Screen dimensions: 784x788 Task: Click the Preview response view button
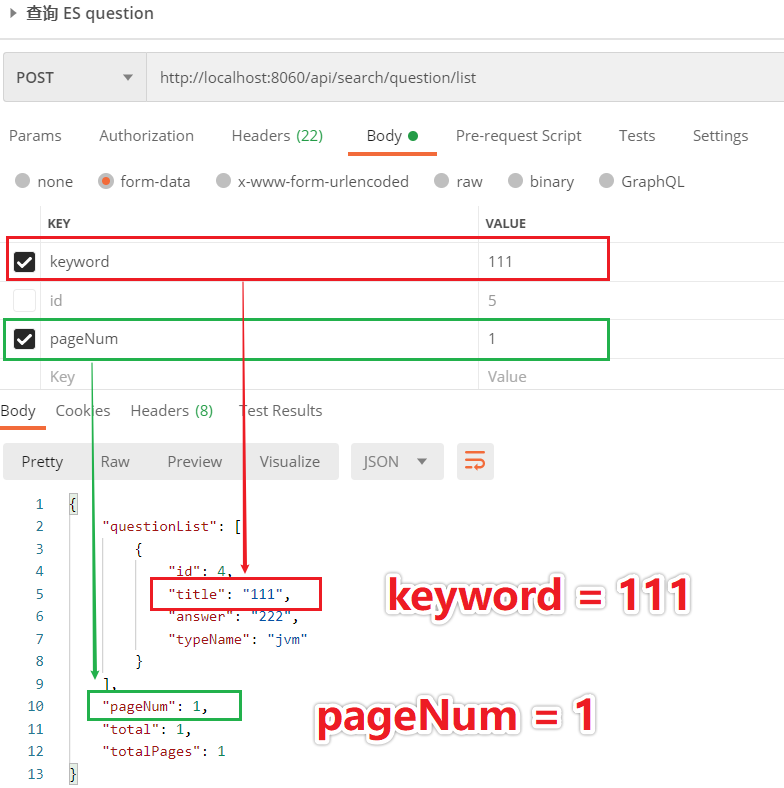194,461
